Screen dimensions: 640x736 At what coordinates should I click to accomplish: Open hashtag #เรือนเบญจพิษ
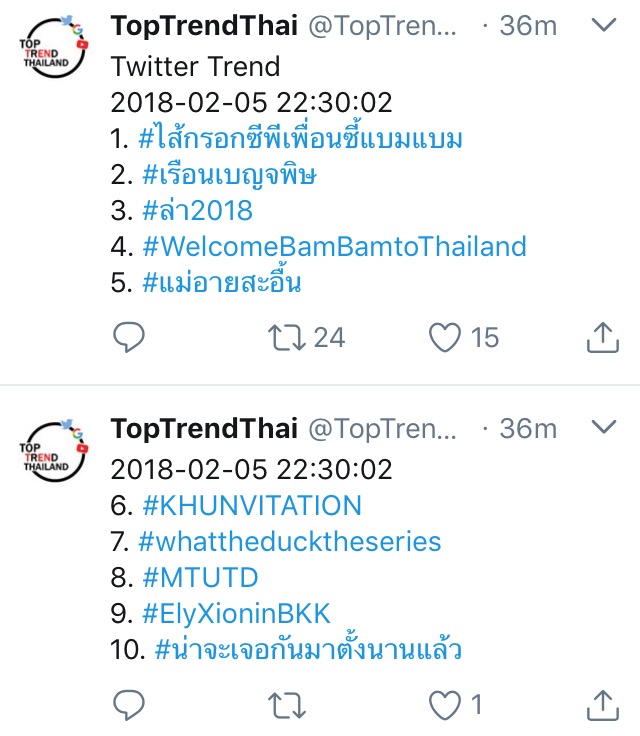click(229, 175)
